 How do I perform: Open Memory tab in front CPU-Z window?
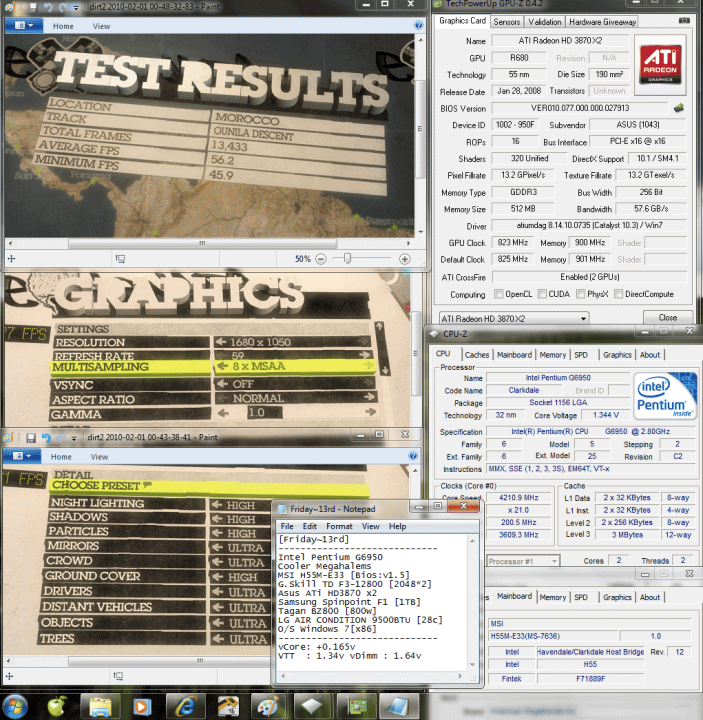point(552,354)
